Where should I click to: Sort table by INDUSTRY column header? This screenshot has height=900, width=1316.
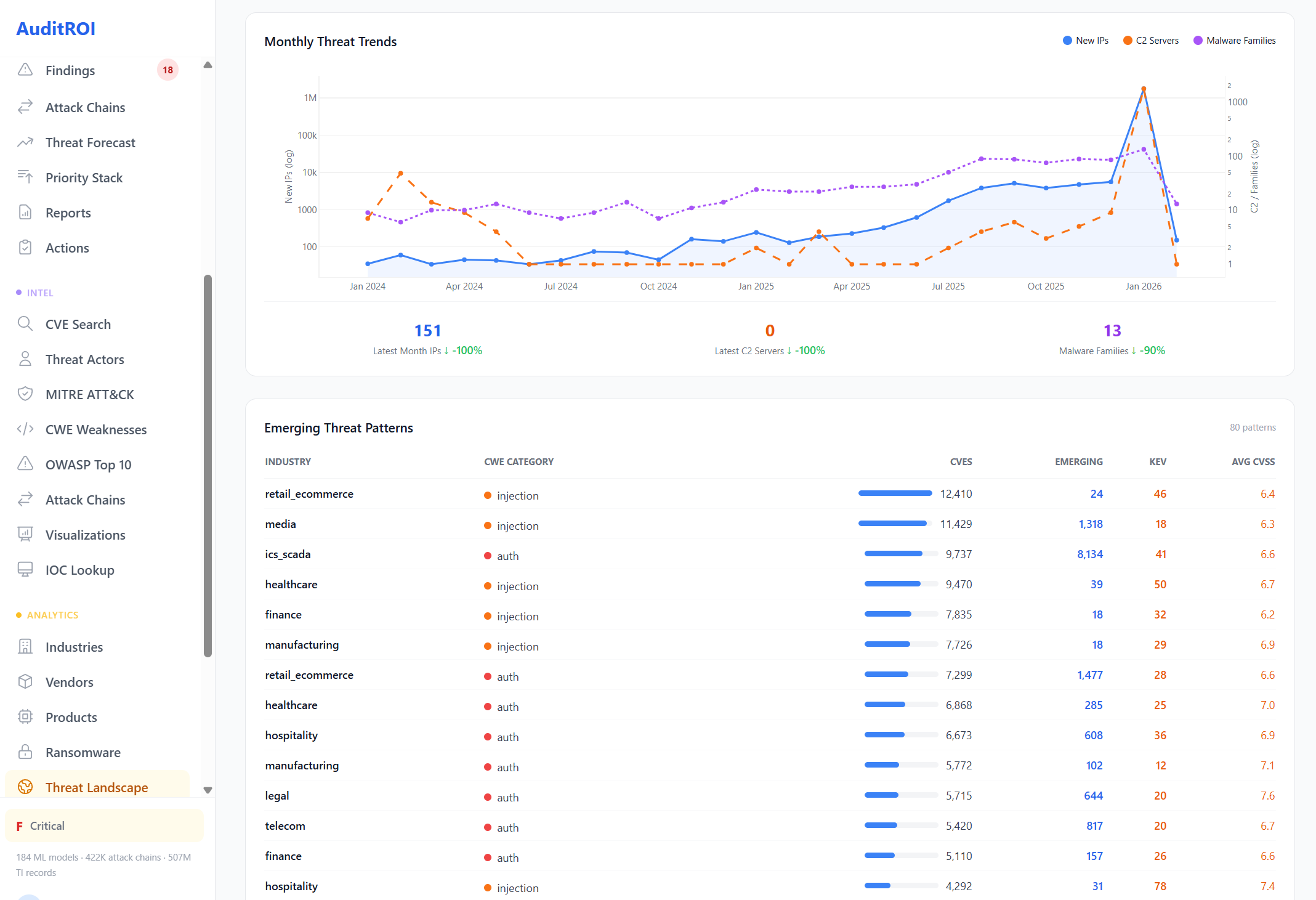(288, 461)
